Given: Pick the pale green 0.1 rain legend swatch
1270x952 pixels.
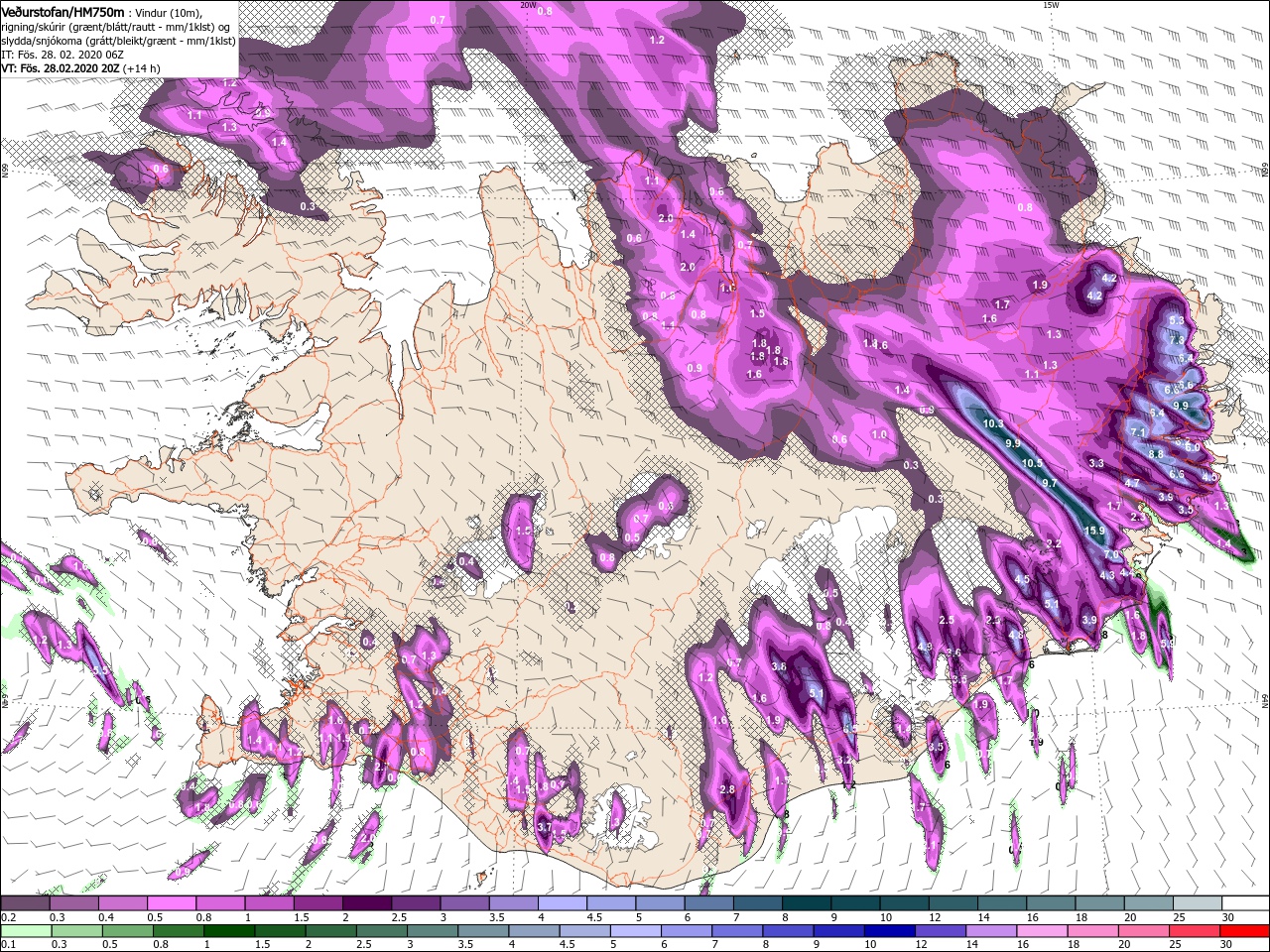Looking at the screenshot, I should pyautogui.click(x=26, y=931).
